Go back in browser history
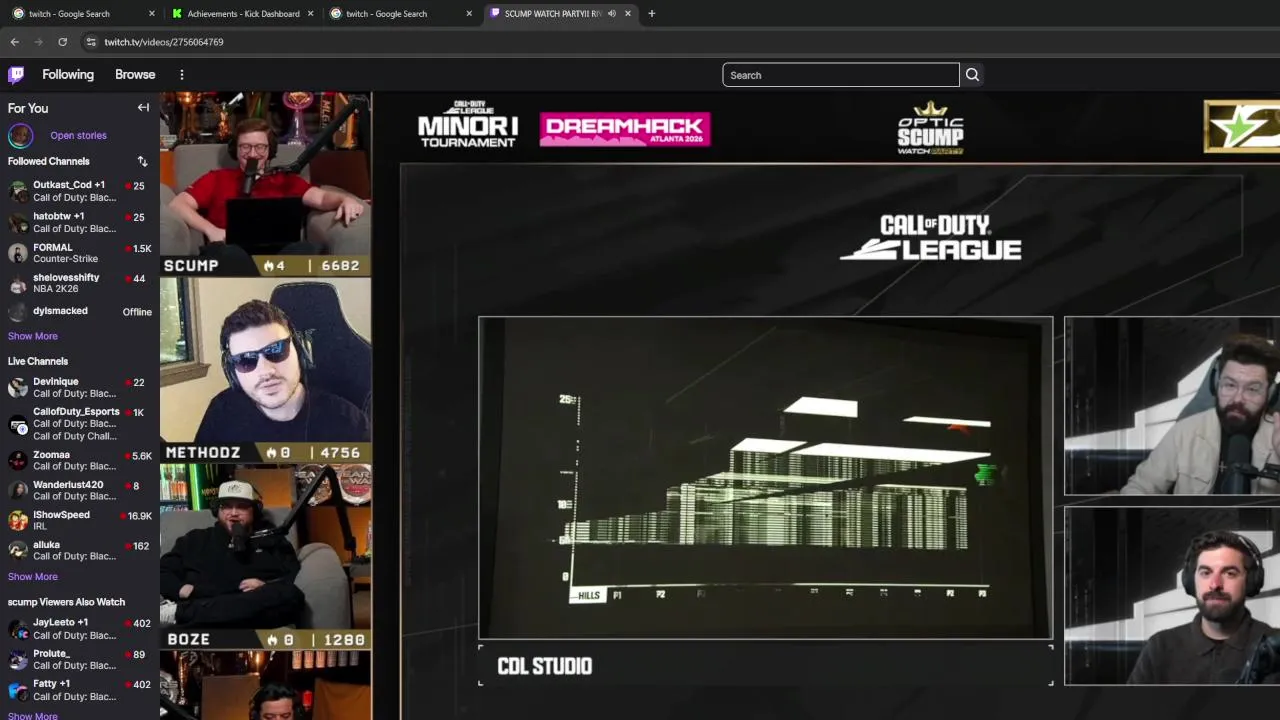This screenshot has width=1280, height=720. (x=14, y=42)
